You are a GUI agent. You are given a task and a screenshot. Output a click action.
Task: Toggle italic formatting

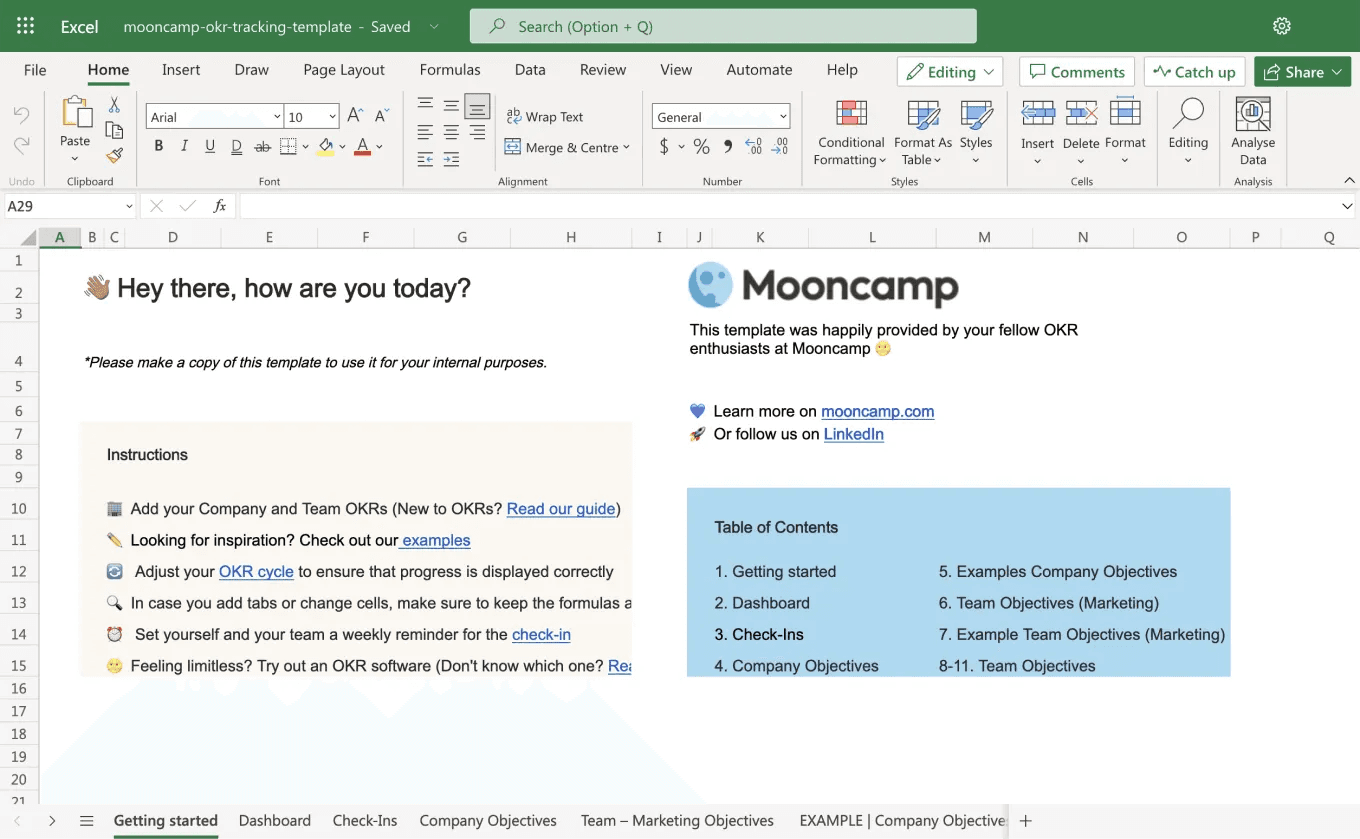(184, 144)
